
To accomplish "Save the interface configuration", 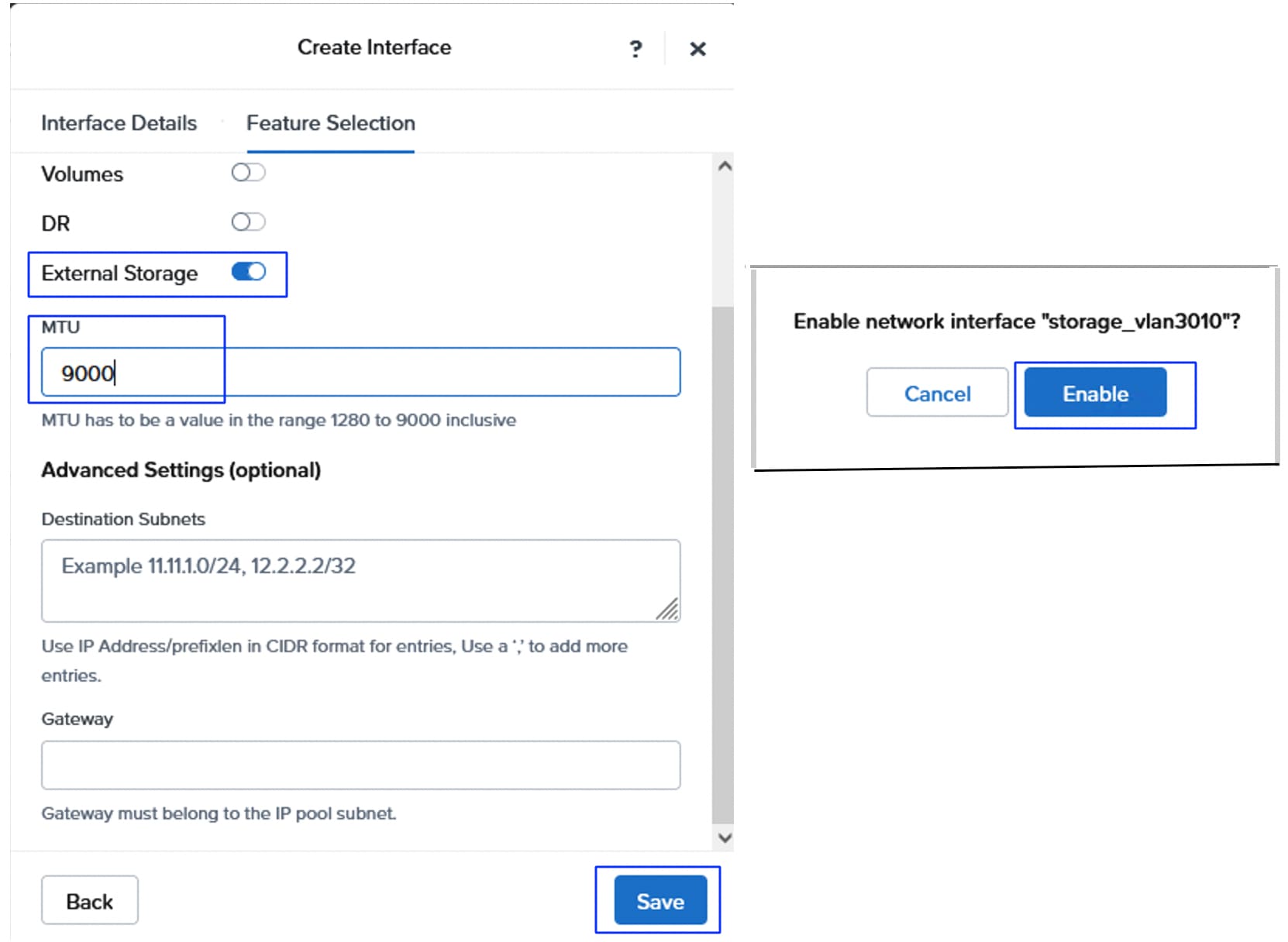I will pos(660,901).
